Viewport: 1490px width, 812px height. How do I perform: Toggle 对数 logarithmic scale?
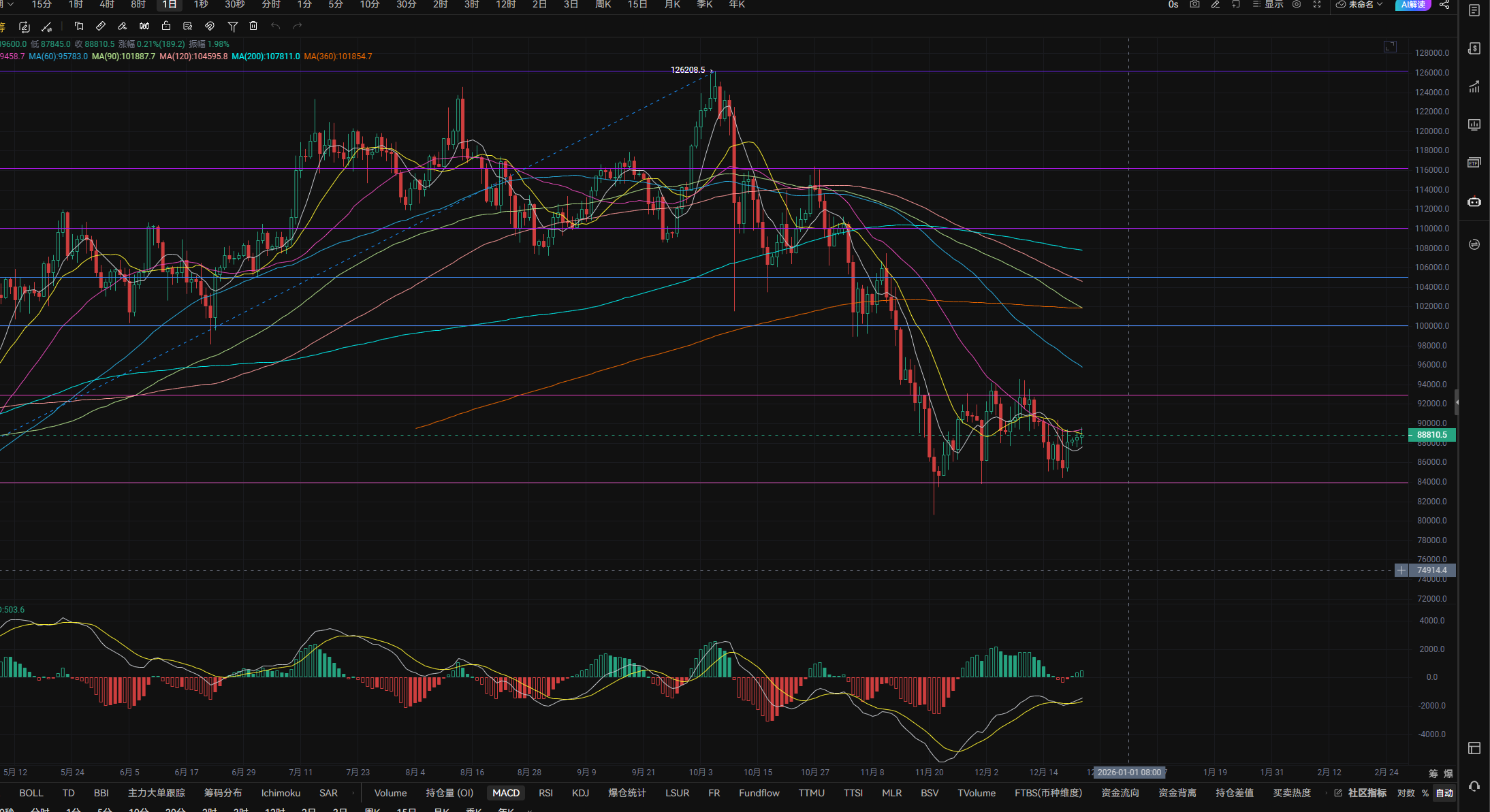(x=1406, y=793)
